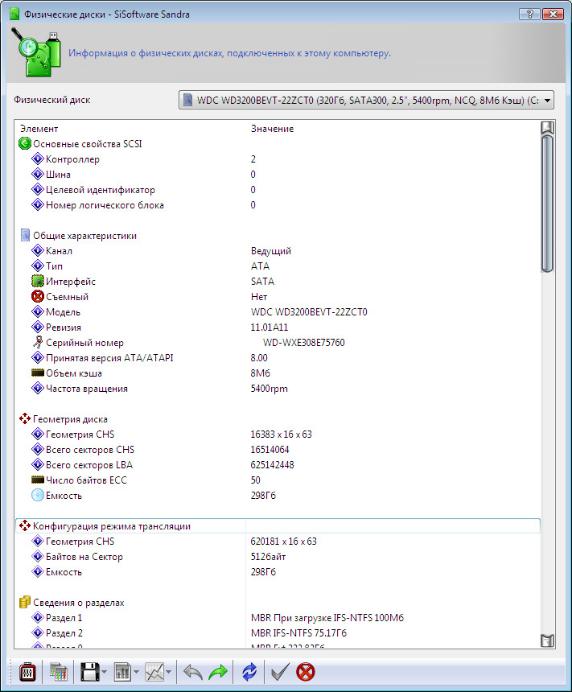Click the Модель blue diamond icon
Image resolution: width=572 pixels, height=692 pixels.
tap(38, 311)
